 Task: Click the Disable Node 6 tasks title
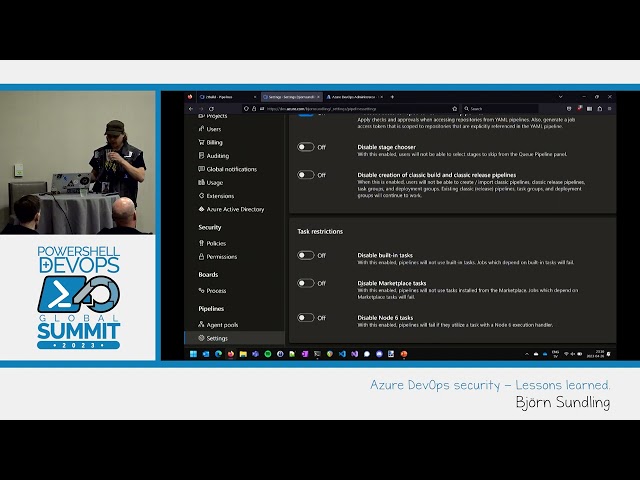[x=385, y=318]
